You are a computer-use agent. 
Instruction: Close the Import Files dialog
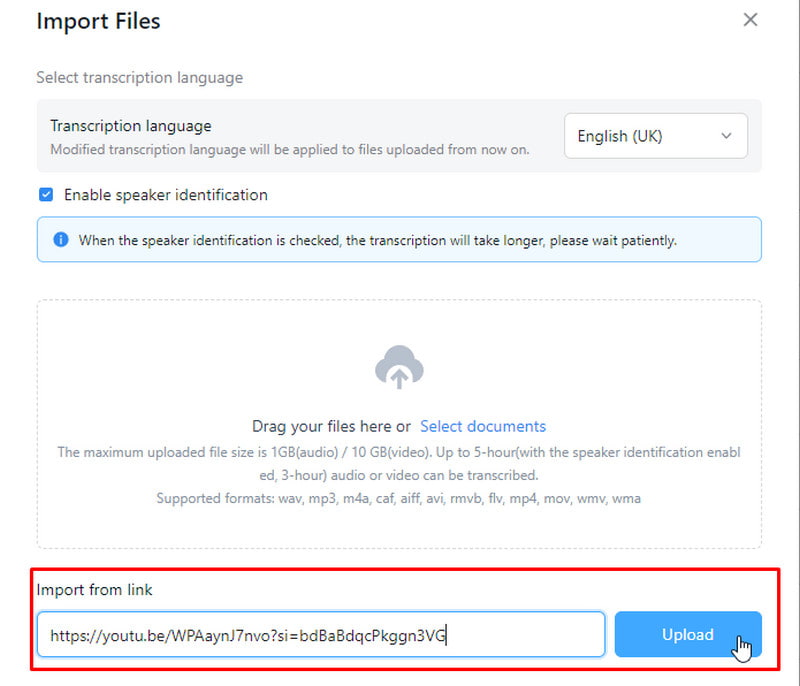coord(750,20)
